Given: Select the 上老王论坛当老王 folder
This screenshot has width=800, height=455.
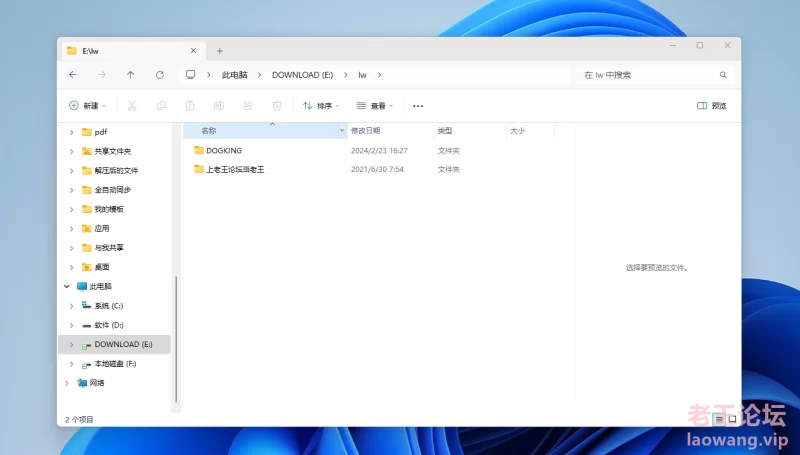Looking at the screenshot, I should coord(235,169).
